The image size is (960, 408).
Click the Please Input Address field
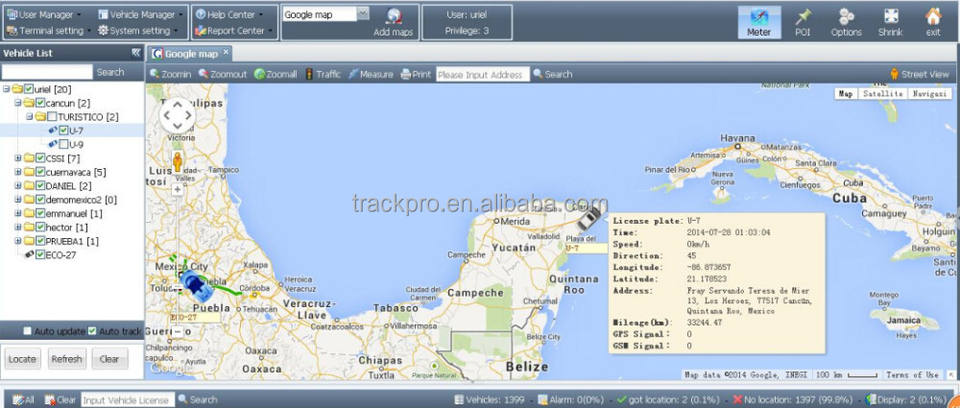(x=482, y=75)
